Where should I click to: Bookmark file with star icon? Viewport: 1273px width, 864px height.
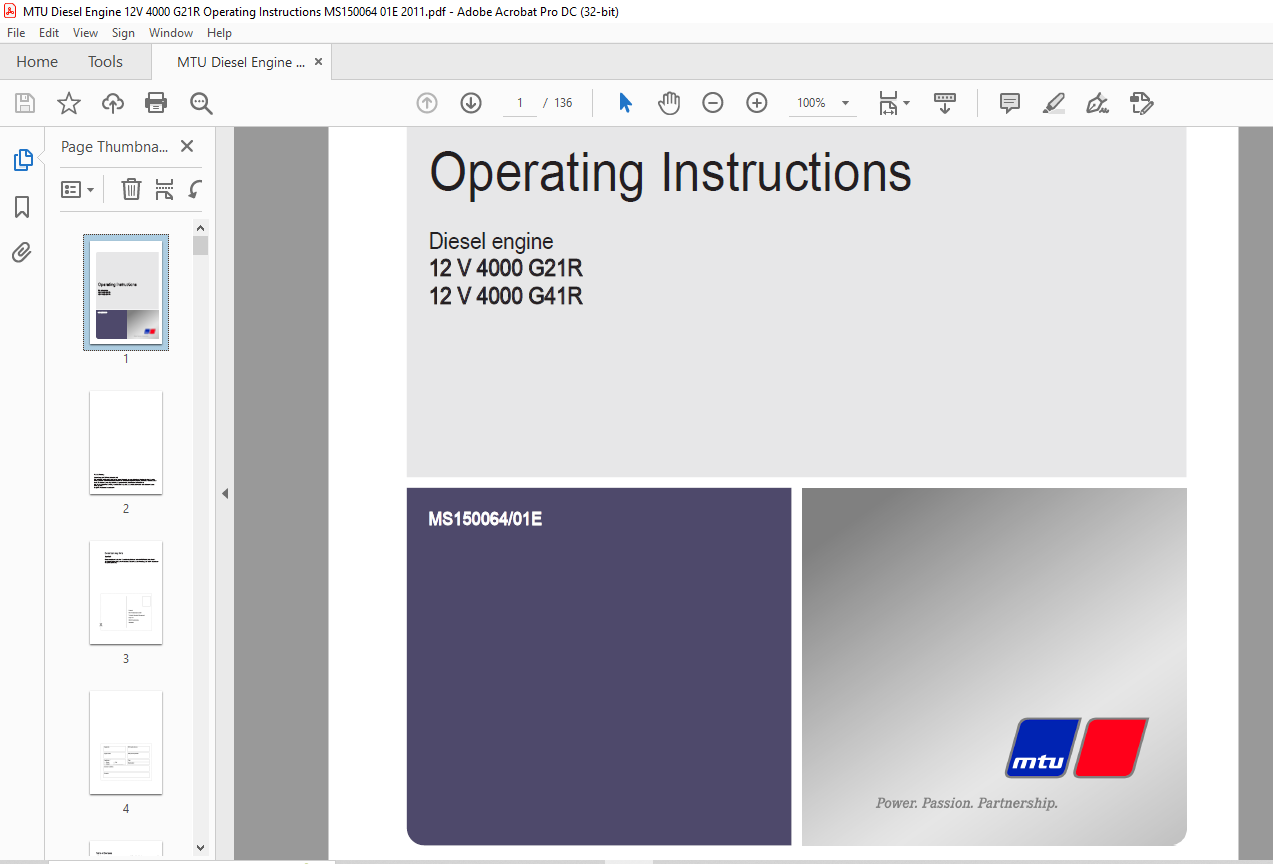point(68,103)
